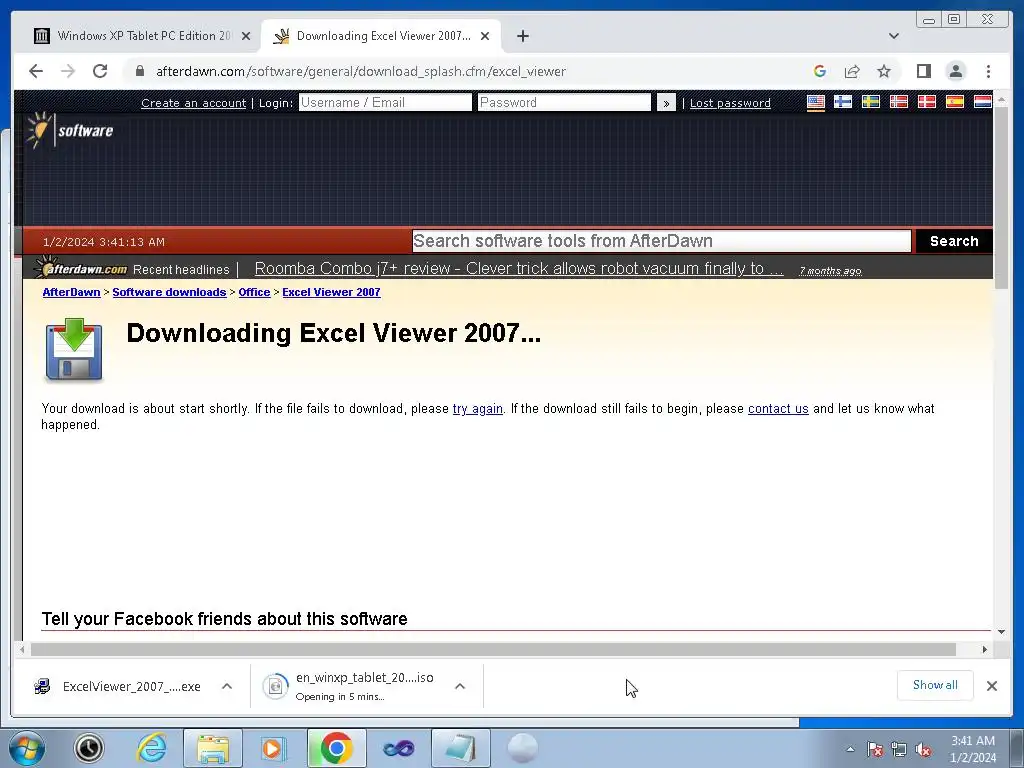Viewport: 1024px width, 768px height.
Task: Select the Finnish flag language icon
Action: [x=843, y=102]
